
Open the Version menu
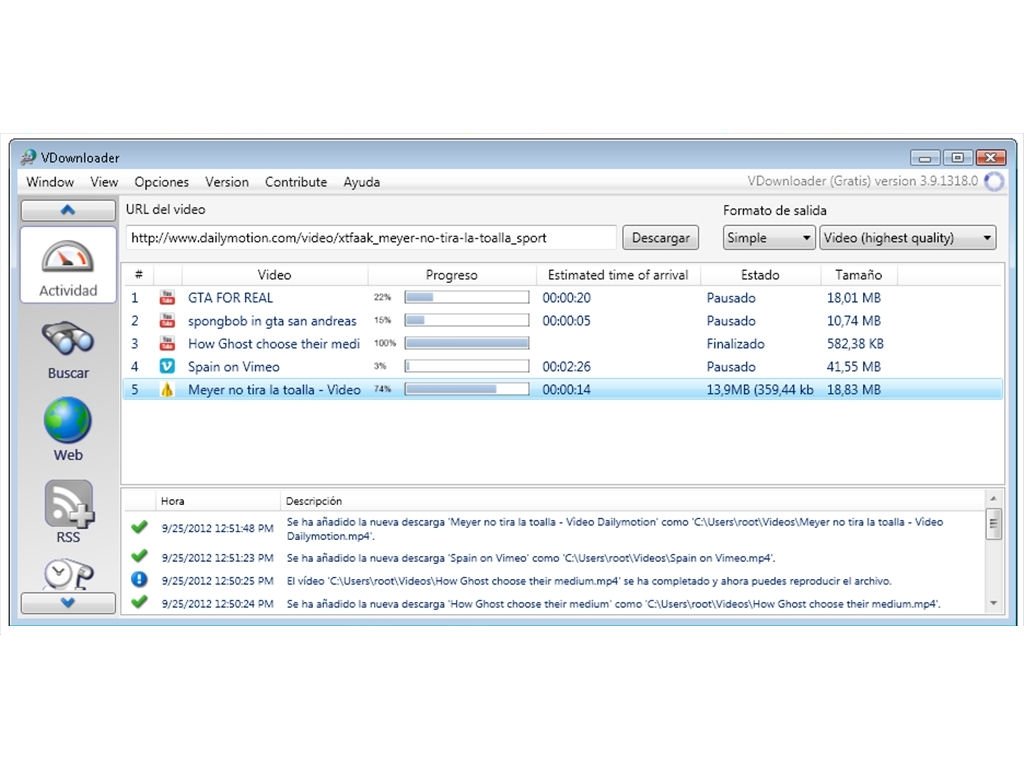[227, 182]
